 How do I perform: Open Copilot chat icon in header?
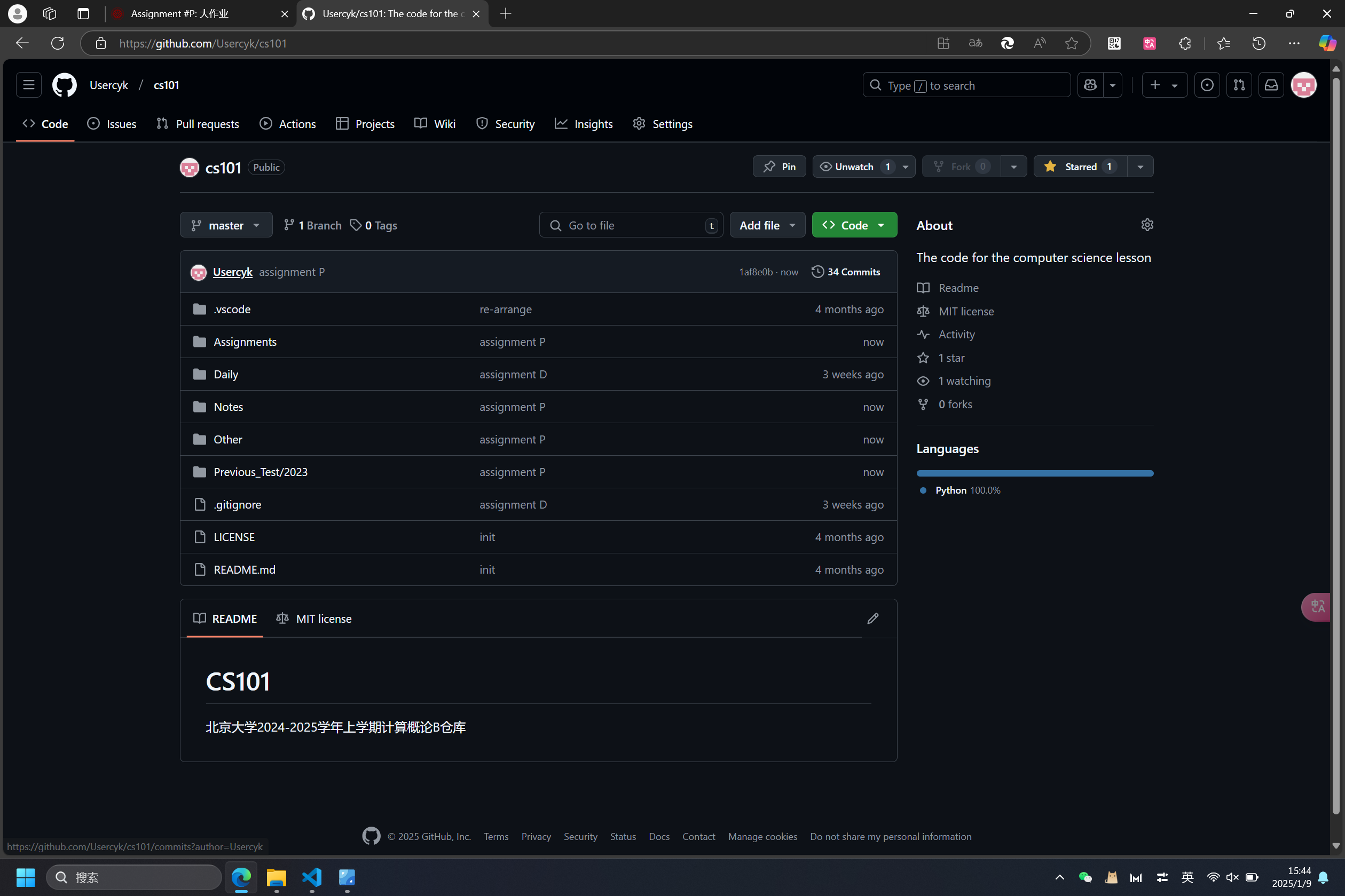click(1090, 85)
